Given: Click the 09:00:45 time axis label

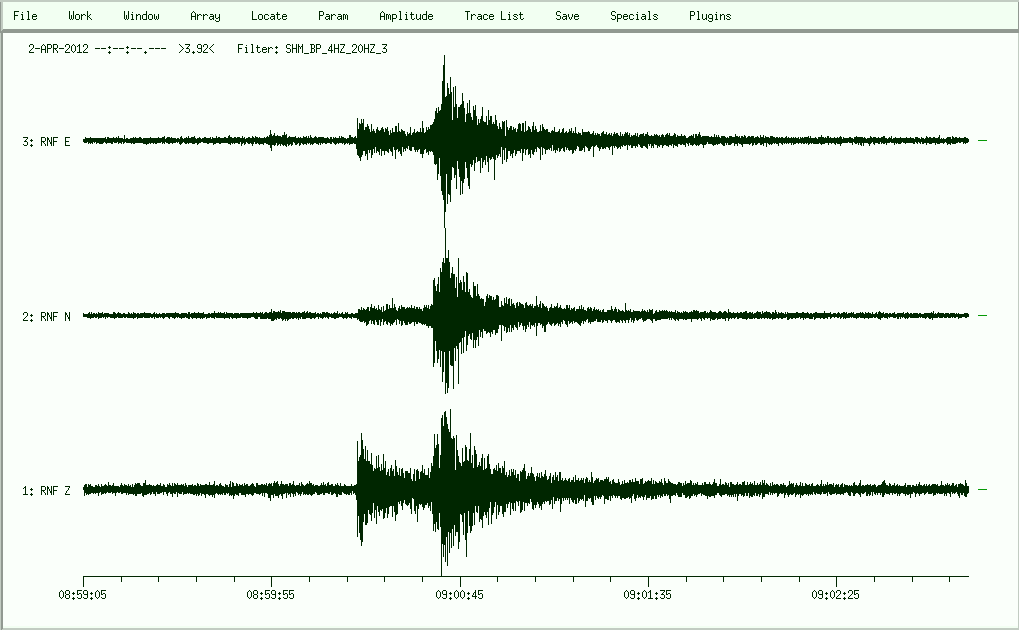Looking at the screenshot, I should pyautogui.click(x=460, y=594).
